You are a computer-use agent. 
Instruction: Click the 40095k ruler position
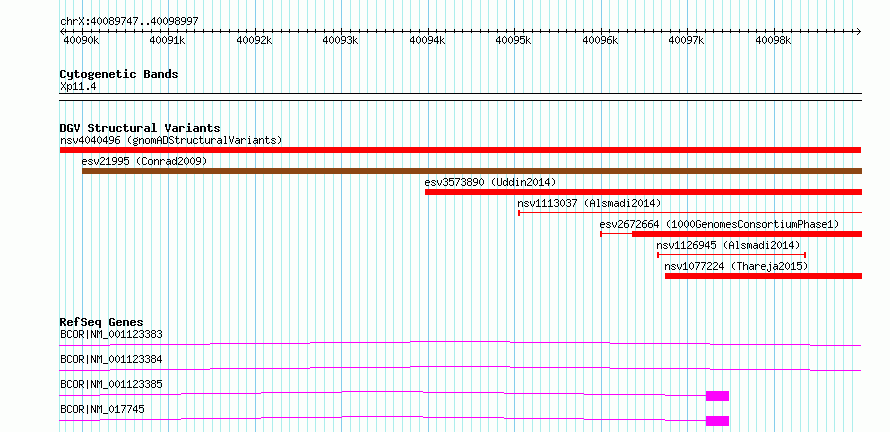point(514,41)
